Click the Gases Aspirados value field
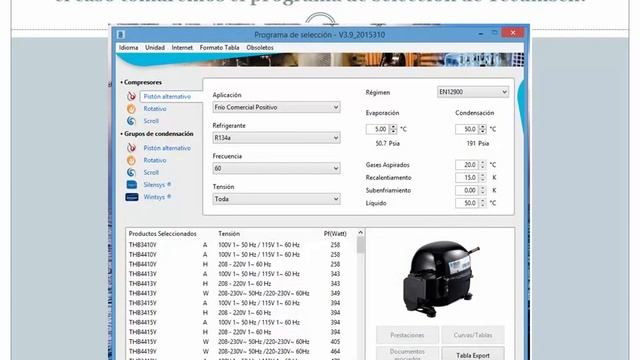This screenshot has width=640, height=360. coord(467,165)
